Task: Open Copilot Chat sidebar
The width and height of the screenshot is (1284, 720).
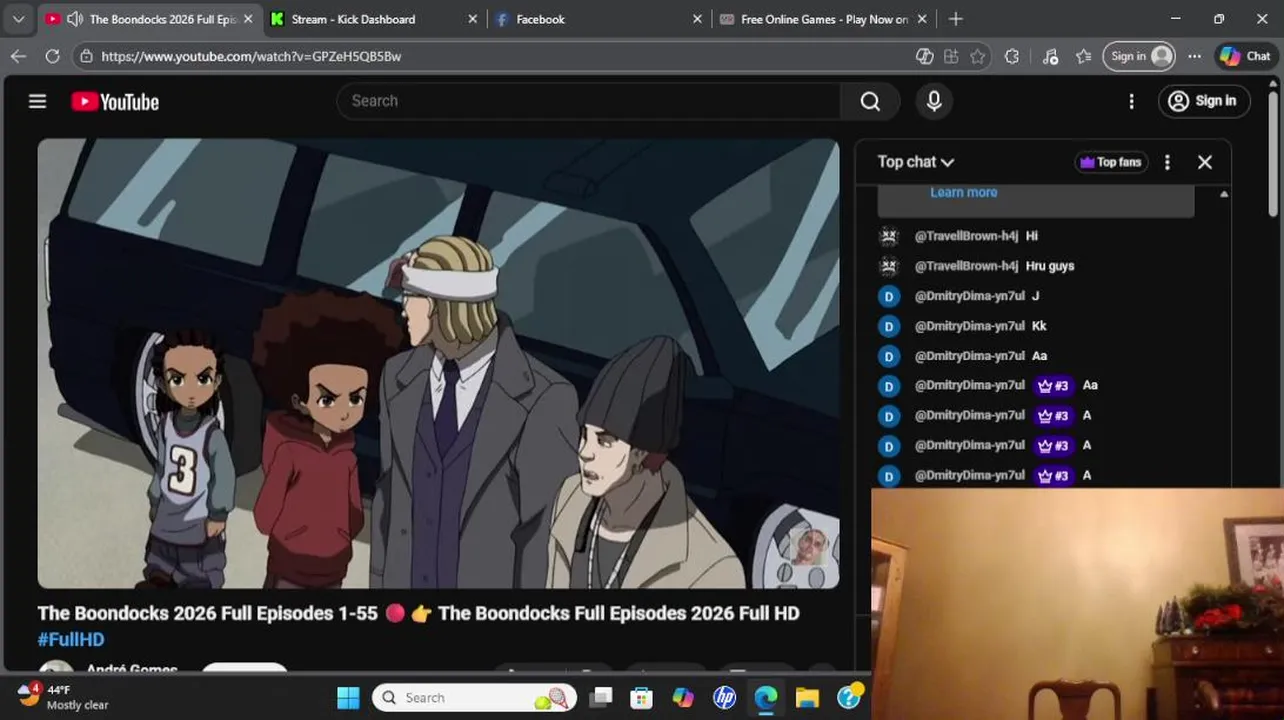Action: click(1245, 56)
